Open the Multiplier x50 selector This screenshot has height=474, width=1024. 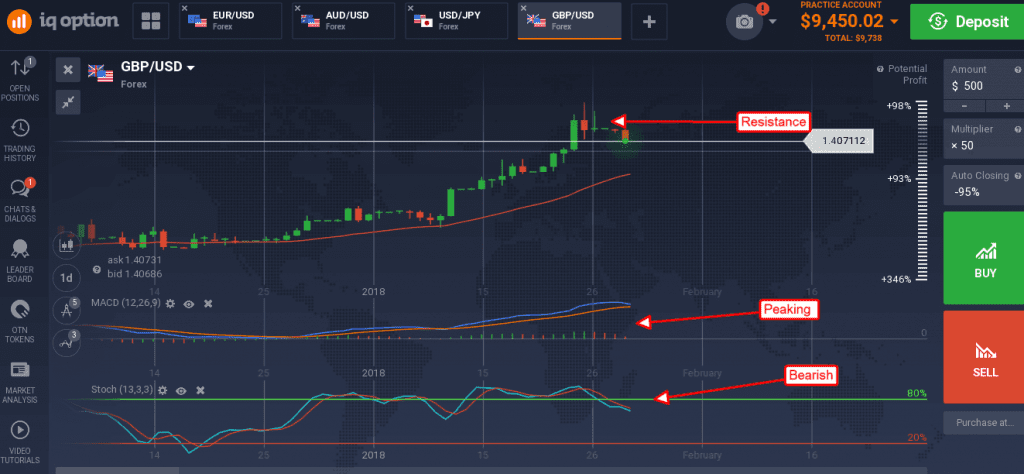(x=984, y=138)
